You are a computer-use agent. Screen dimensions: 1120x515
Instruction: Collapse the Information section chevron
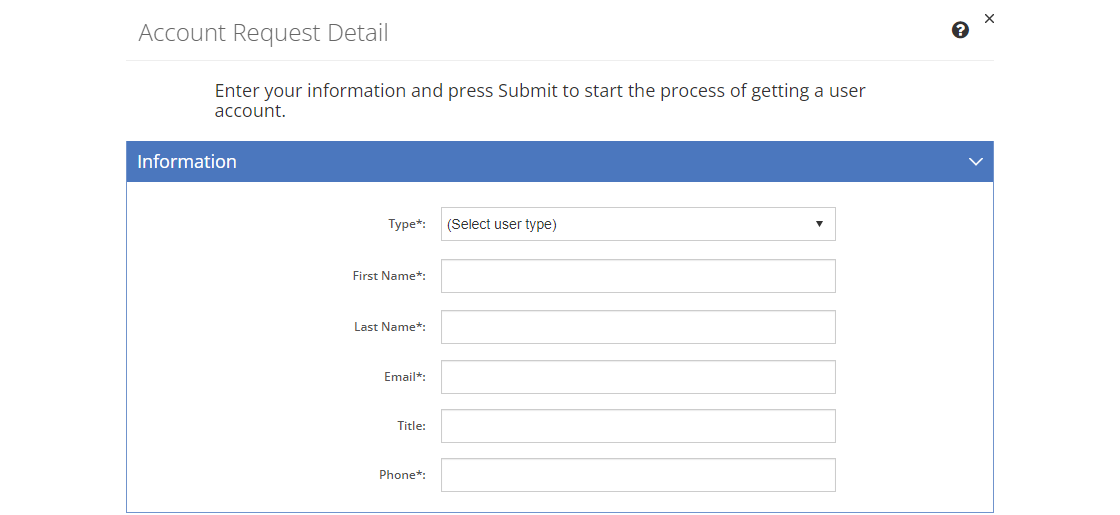[976, 162]
